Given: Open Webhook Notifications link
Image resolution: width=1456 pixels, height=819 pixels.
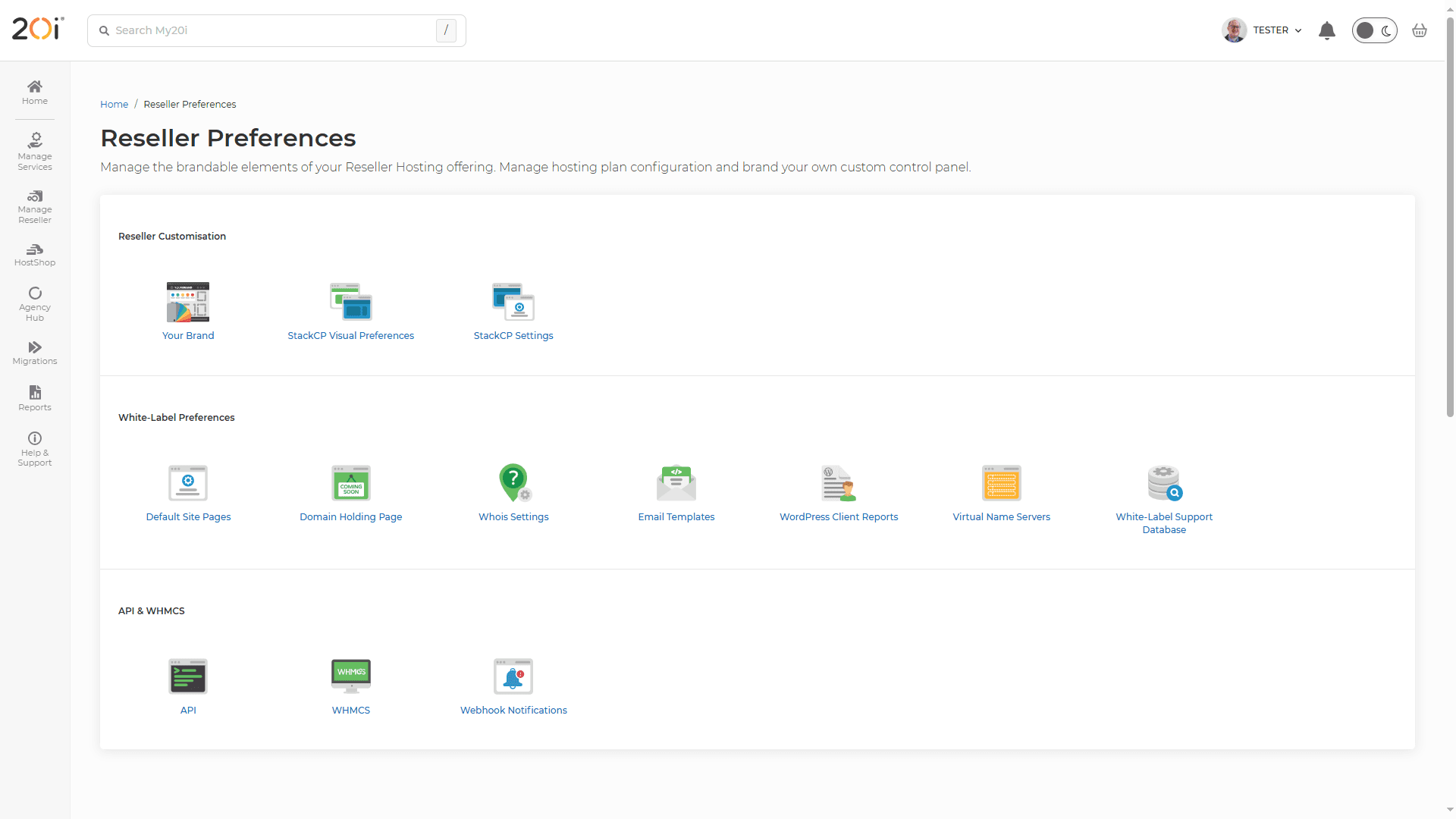Looking at the screenshot, I should point(513,711).
